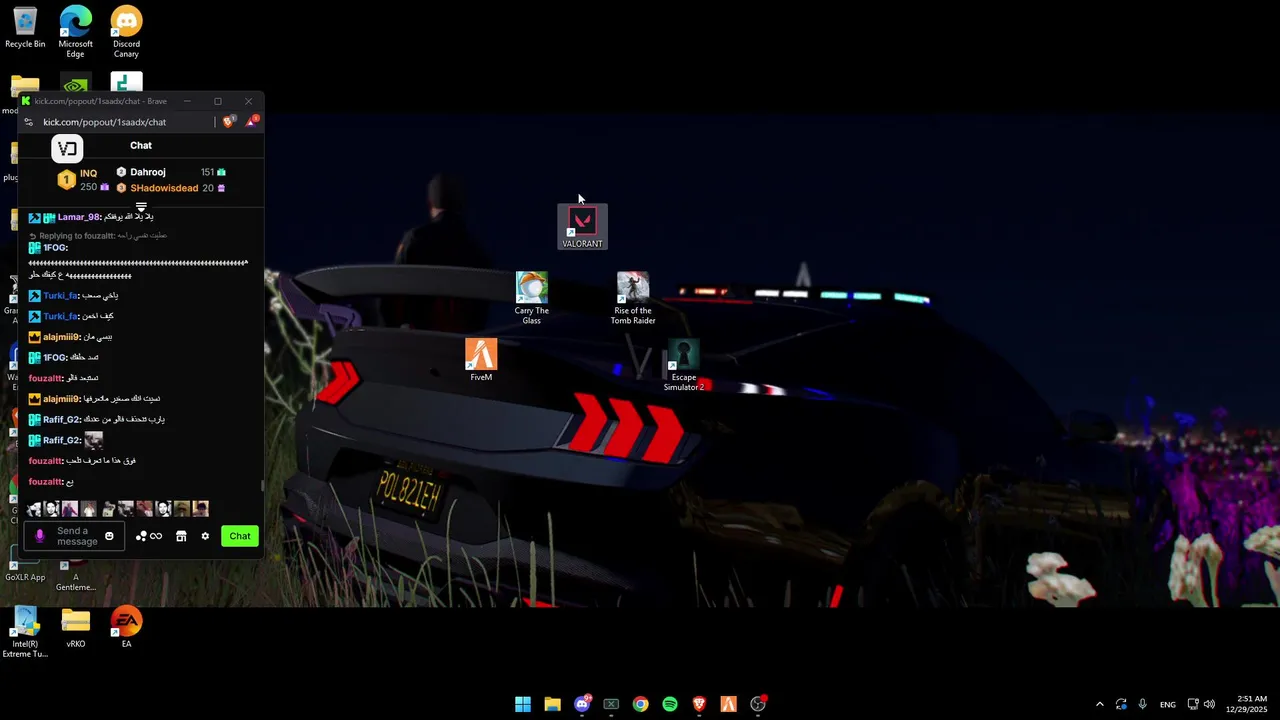The width and height of the screenshot is (1280, 720).
Task: Open File Explorer from the taskbar
Action: [552, 704]
